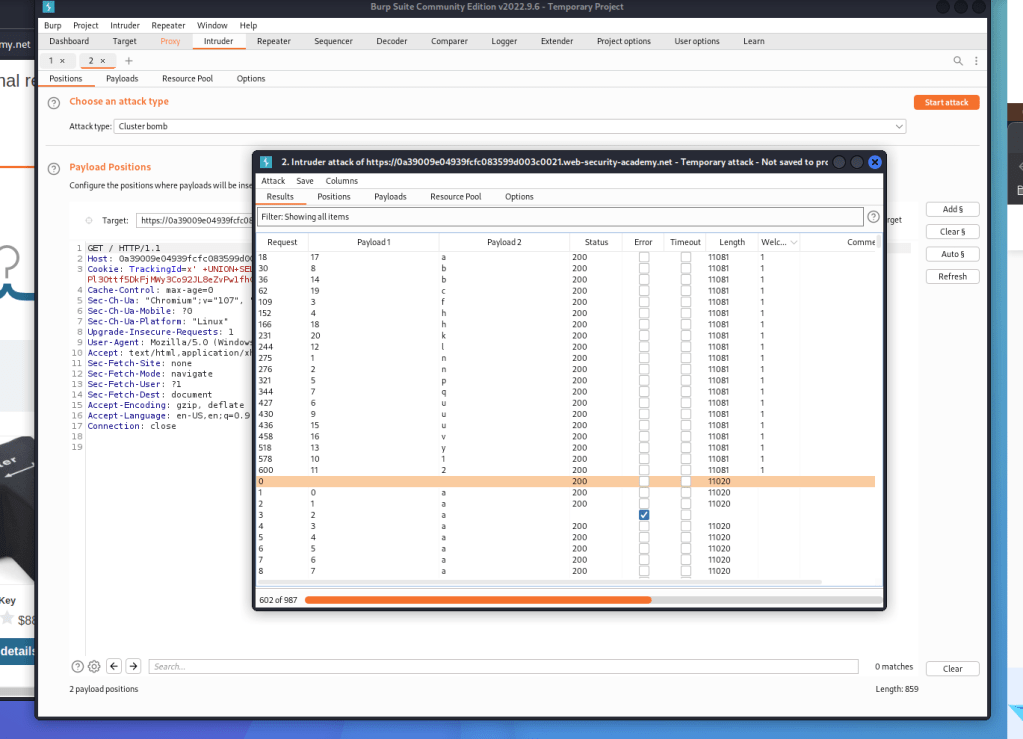The height and width of the screenshot is (739, 1023).
Task: Open the Columns menu in attack window
Action: pyautogui.click(x=341, y=181)
